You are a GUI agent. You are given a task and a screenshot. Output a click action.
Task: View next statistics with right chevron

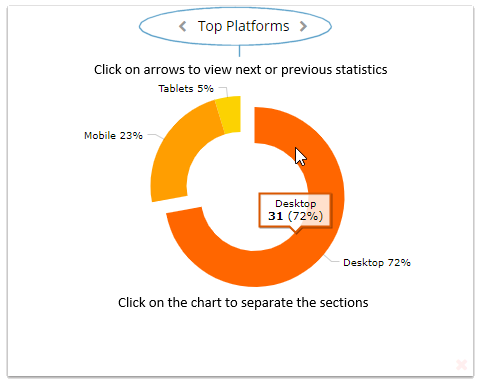click(x=303, y=26)
